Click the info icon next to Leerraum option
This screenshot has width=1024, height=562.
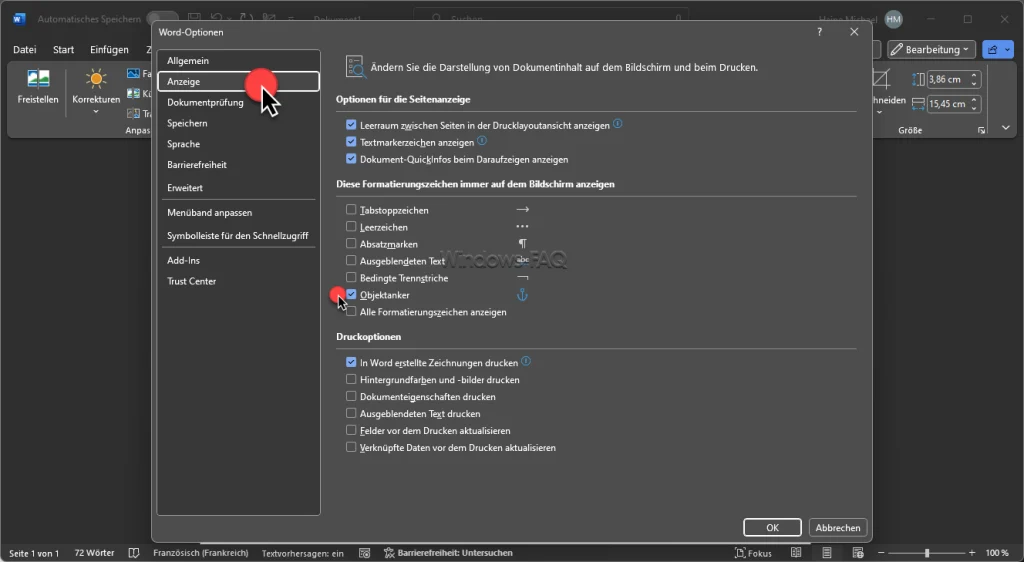pos(618,124)
